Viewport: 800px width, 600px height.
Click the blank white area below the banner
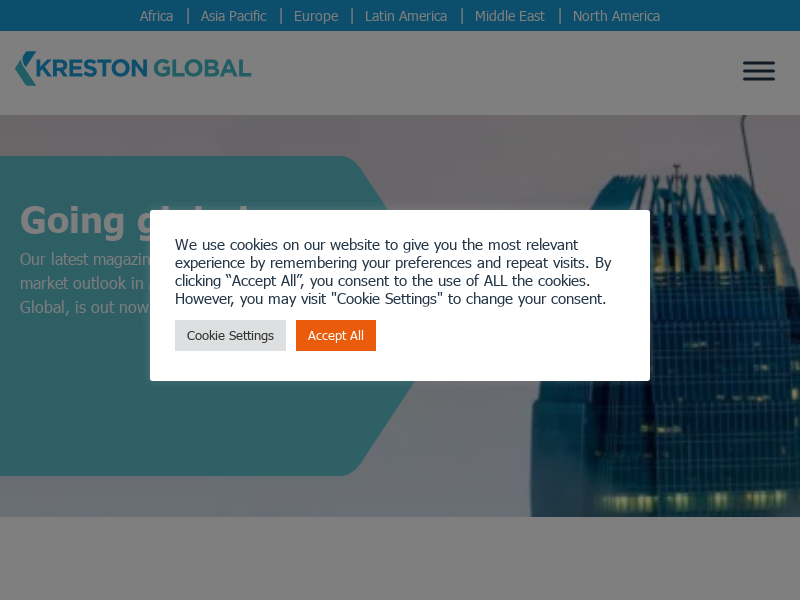pos(400,558)
